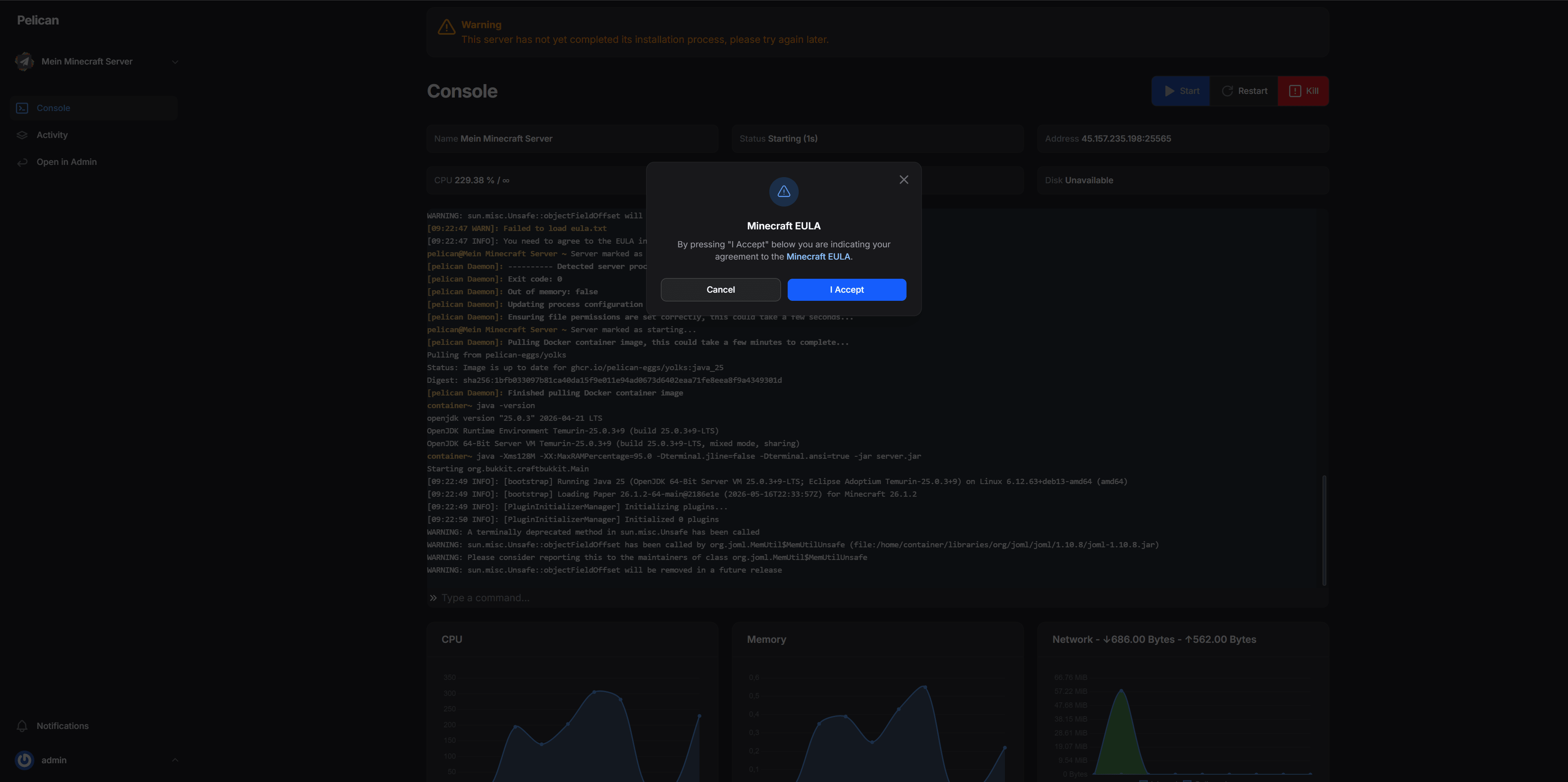Image resolution: width=1568 pixels, height=782 pixels.
Task: Click the java -version console line
Action: pyautogui.click(x=481, y=405)
